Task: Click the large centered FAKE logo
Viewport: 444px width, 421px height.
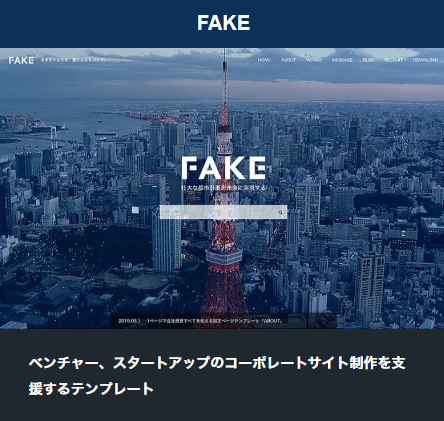Action: click(x=224, y=168)
